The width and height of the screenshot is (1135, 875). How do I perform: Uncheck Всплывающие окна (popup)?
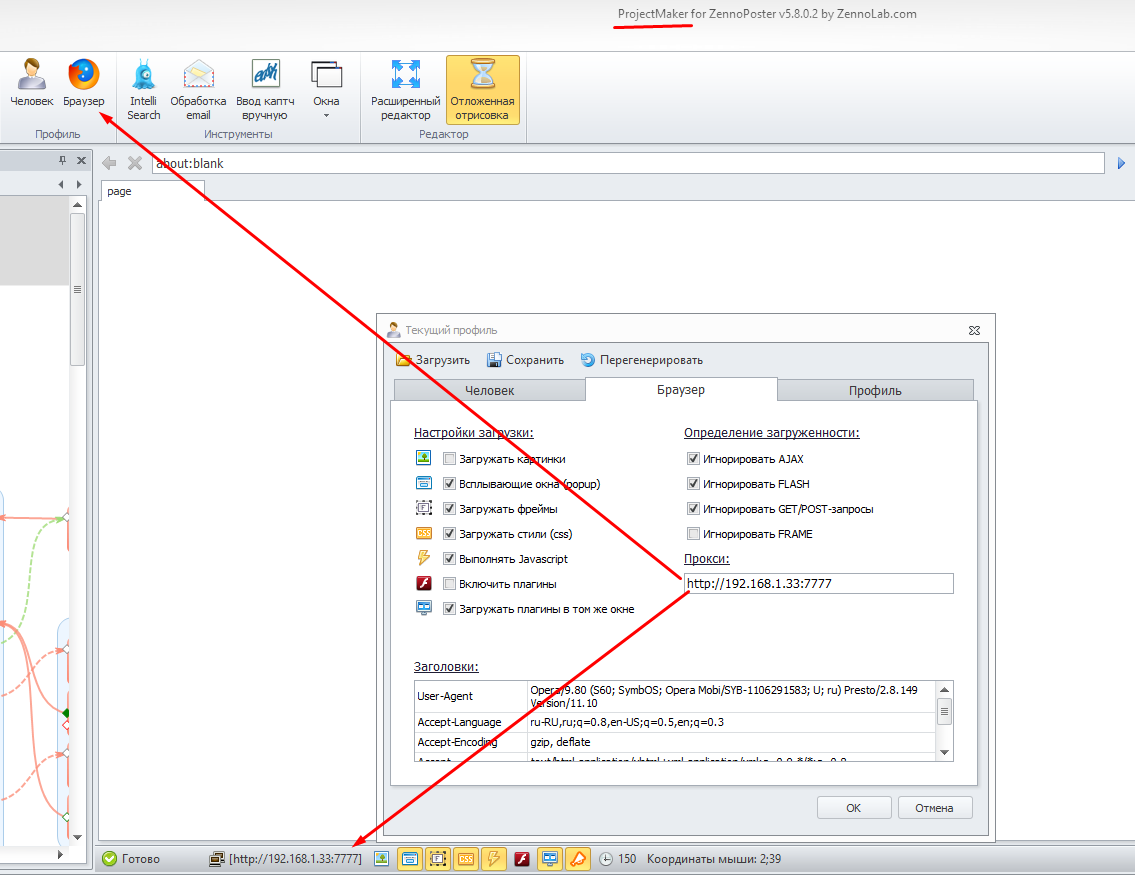450,483
